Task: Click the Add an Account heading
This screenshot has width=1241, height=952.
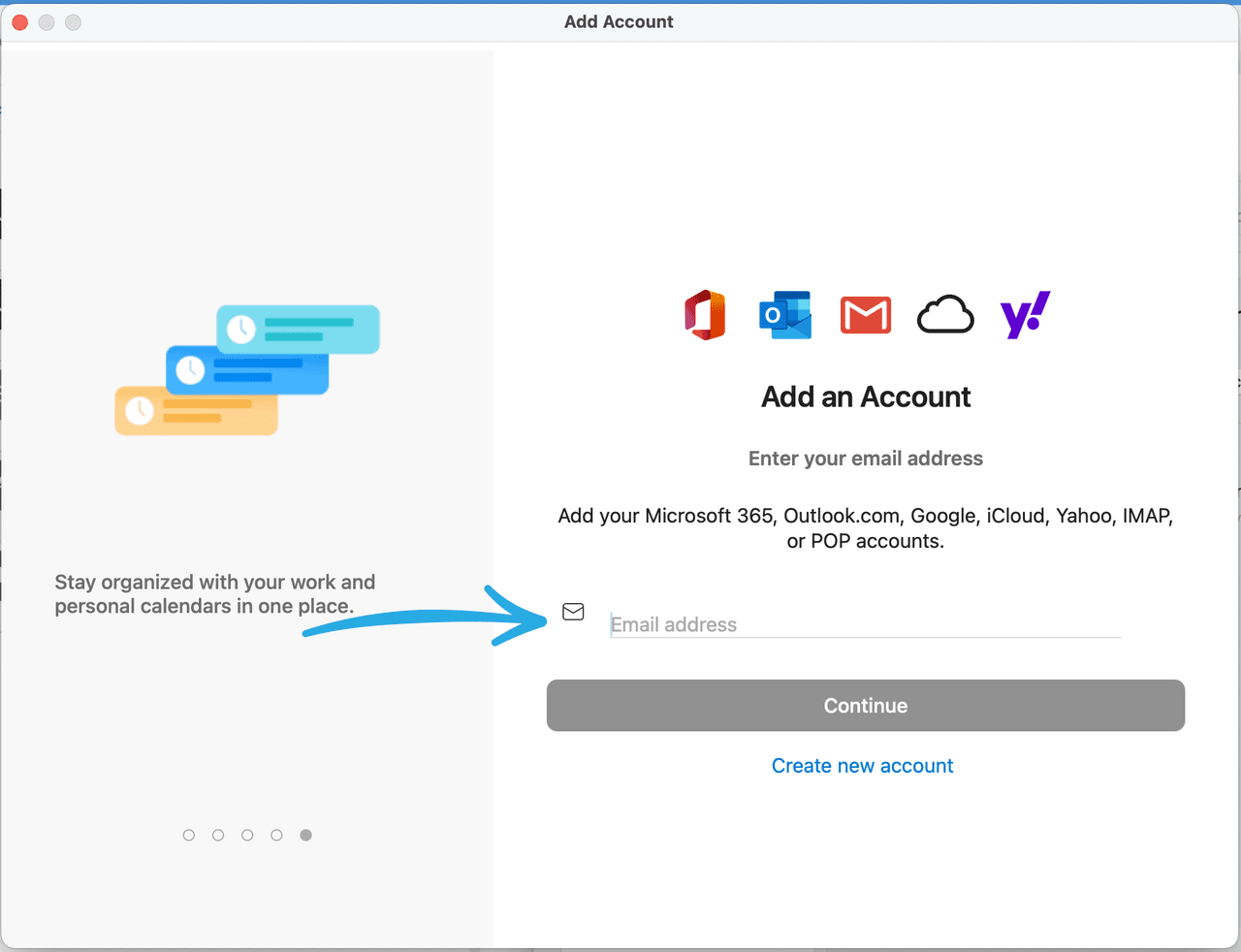Action: coord(865,397)
